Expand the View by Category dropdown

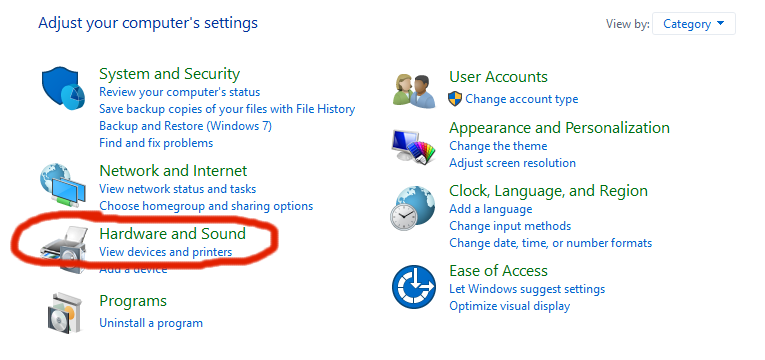(x=693, y=23)
